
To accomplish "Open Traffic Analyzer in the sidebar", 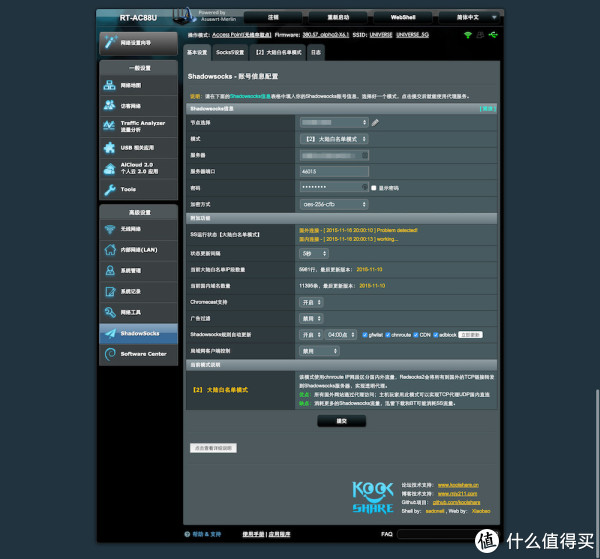I will coord(110,125).
